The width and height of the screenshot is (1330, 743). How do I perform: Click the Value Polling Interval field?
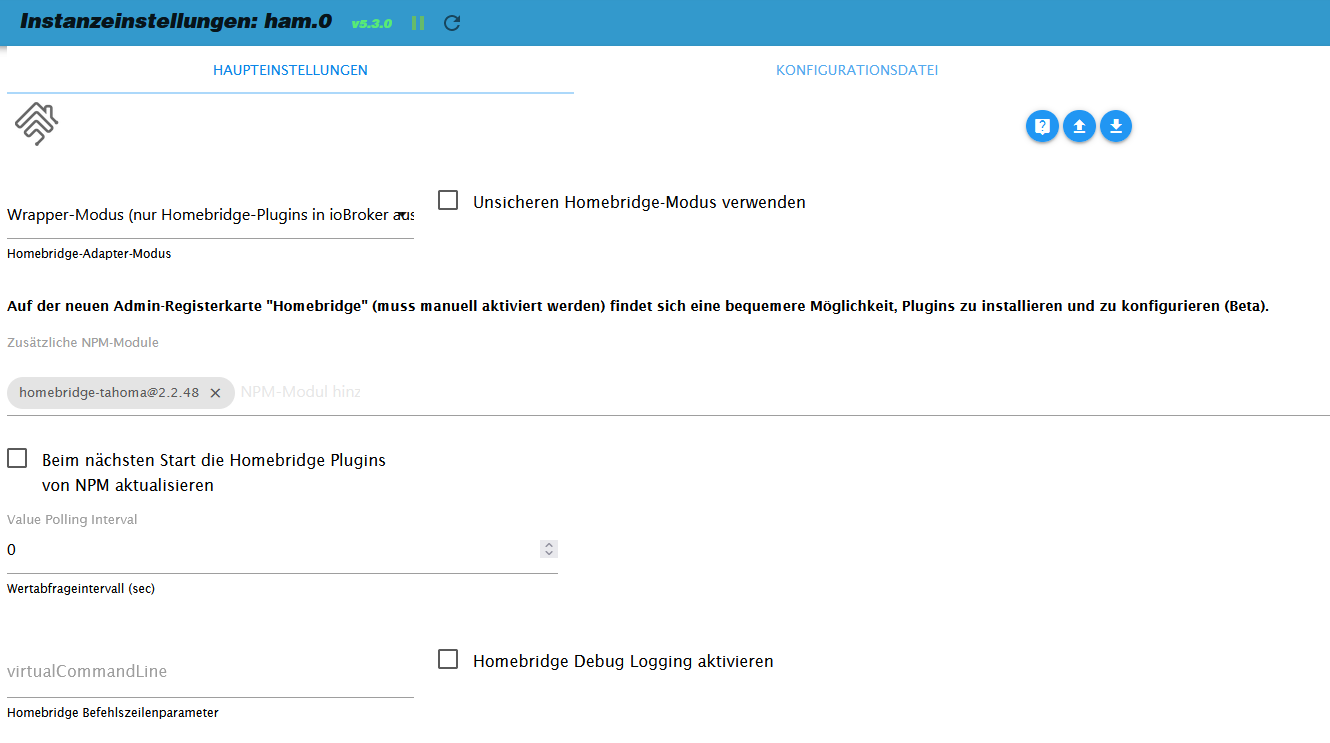pyautogui.click(x=270, y=550)
